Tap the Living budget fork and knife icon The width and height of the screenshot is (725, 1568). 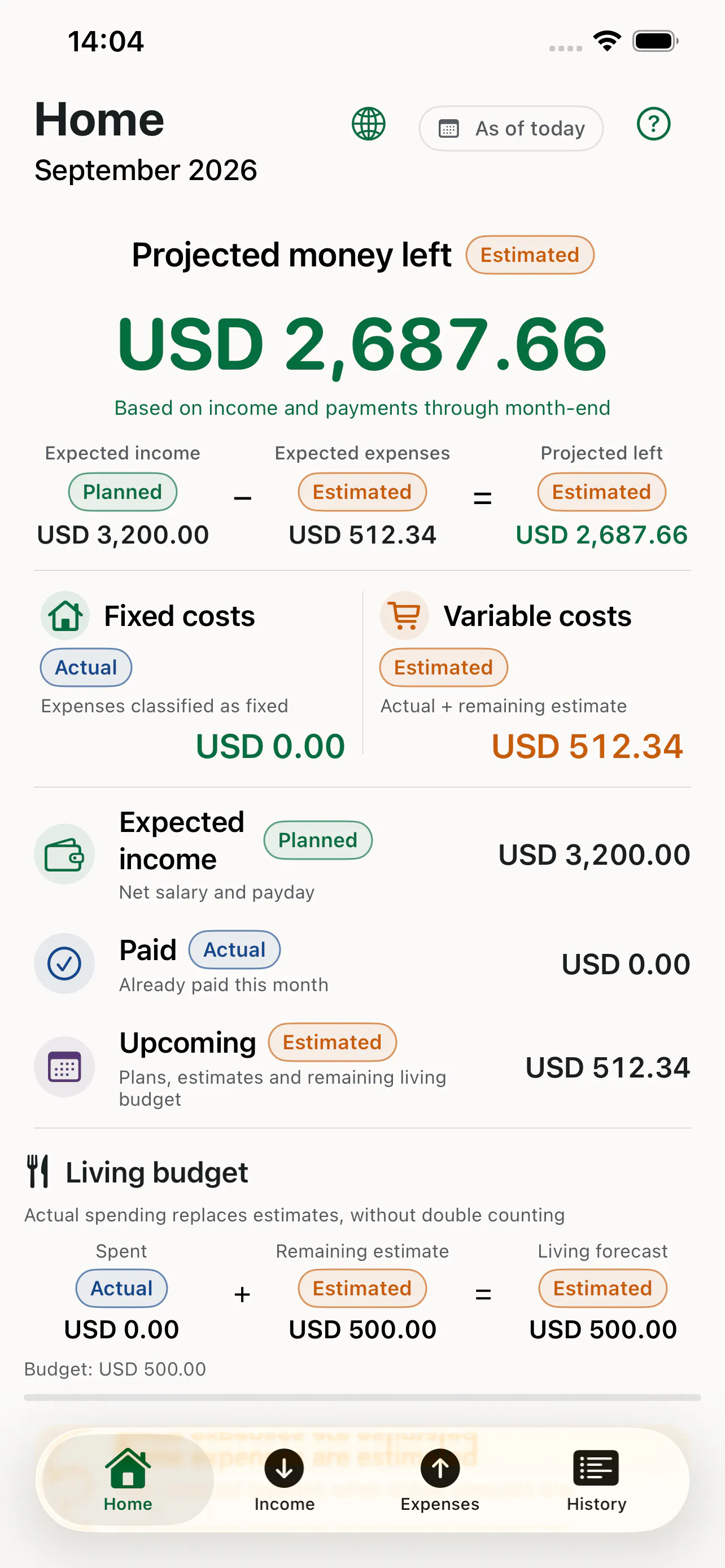coord(38,1171)
